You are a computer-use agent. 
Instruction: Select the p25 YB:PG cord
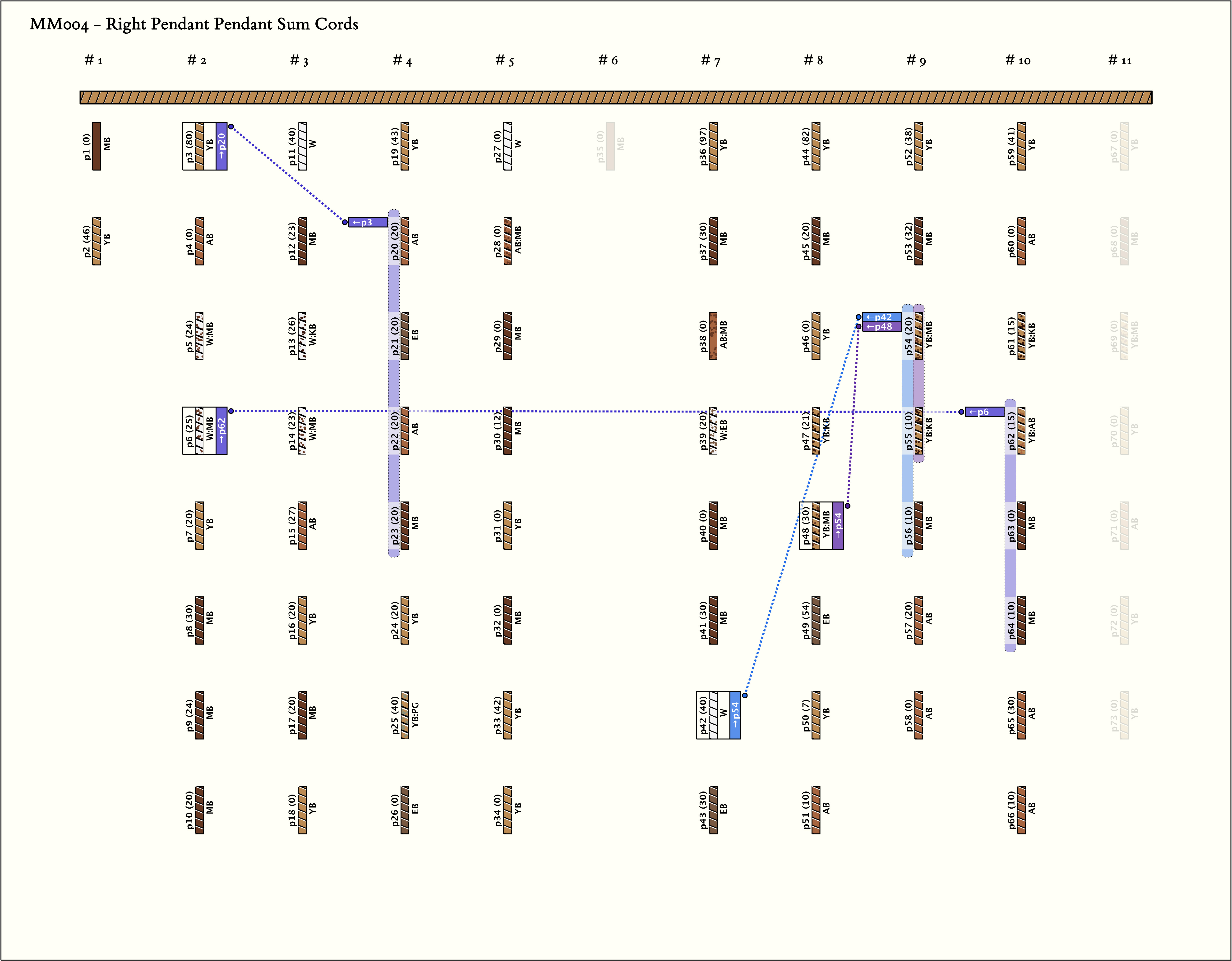tap(405, 715)
